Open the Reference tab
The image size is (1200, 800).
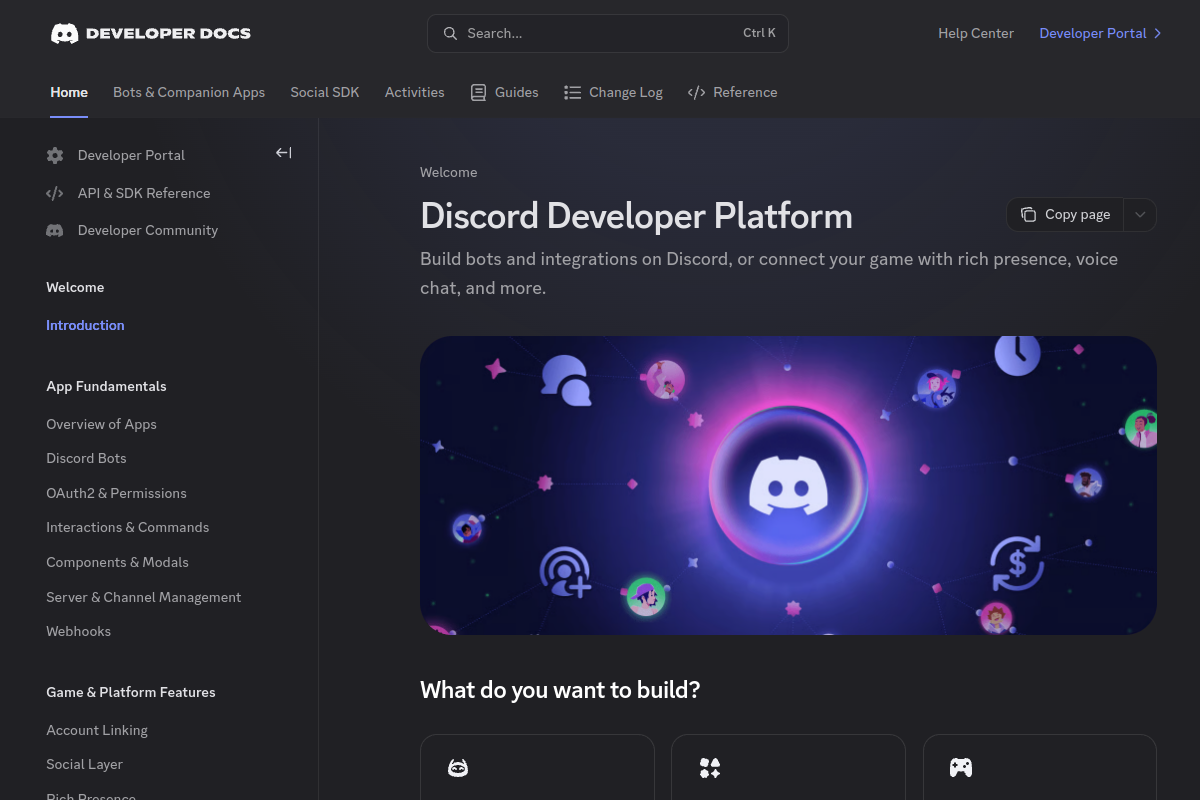tap(732, 92)
